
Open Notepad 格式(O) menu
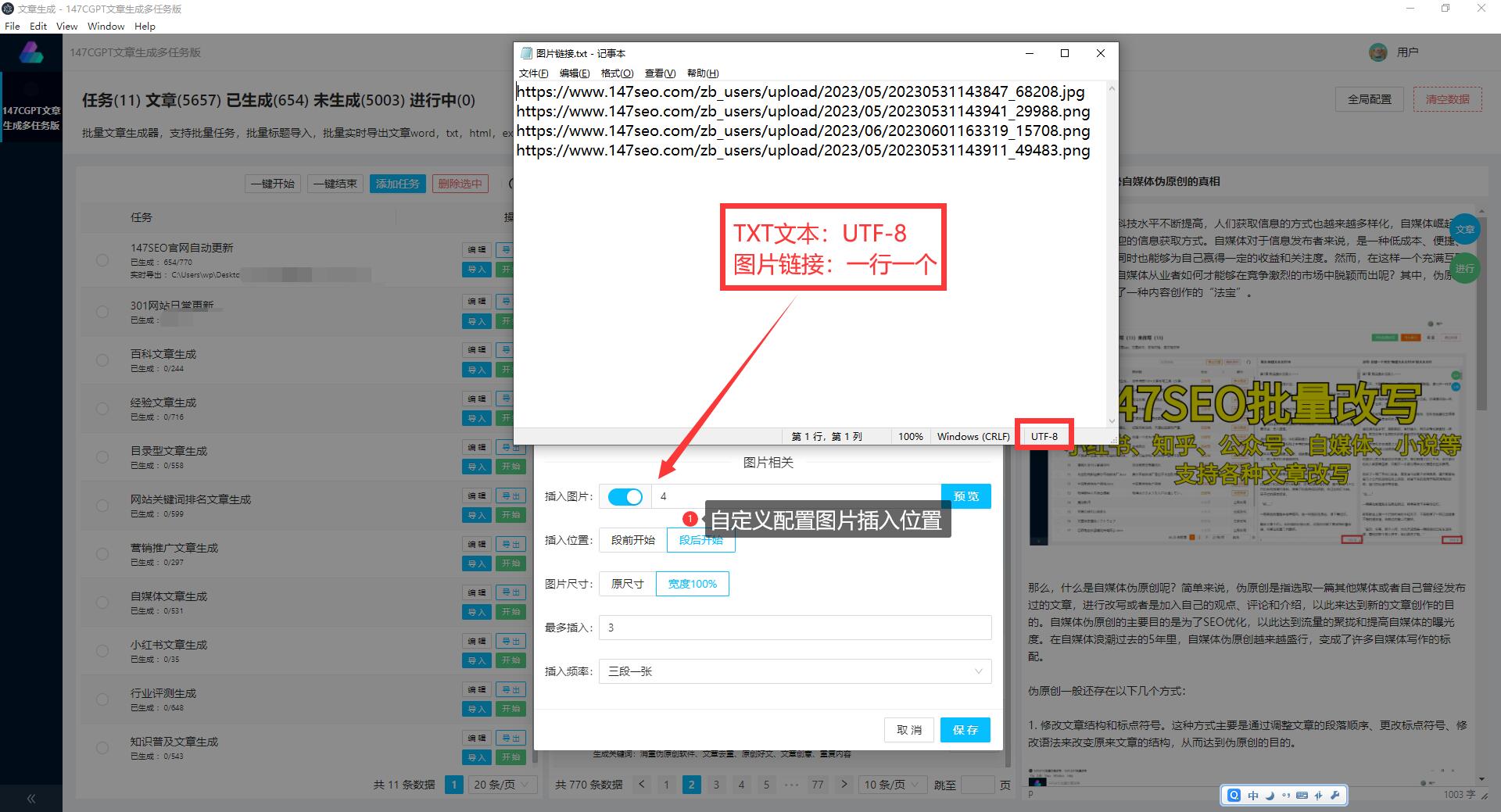(x=617, y=73)
